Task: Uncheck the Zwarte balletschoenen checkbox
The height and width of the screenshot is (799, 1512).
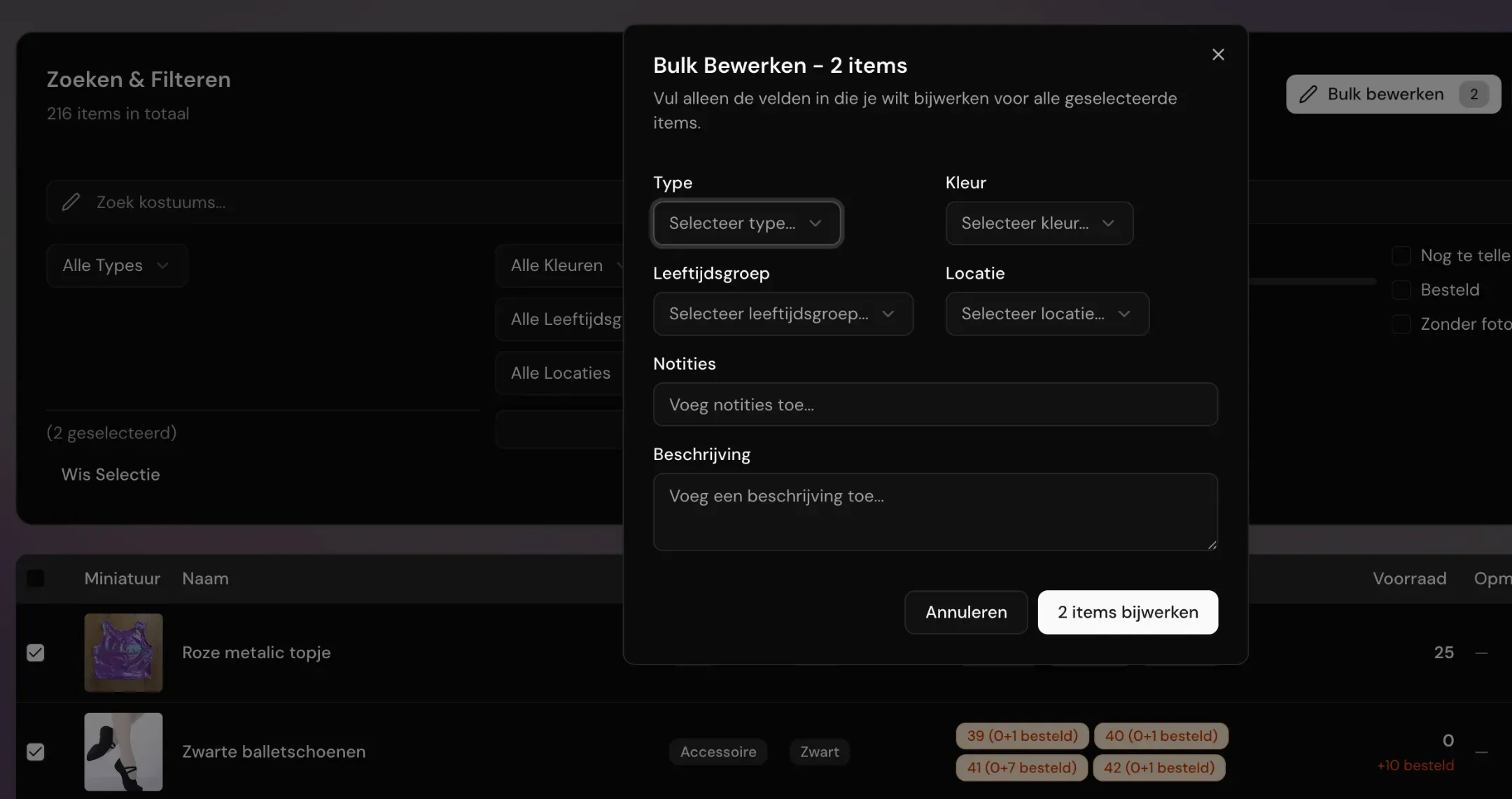Action: tap(36, 751)
